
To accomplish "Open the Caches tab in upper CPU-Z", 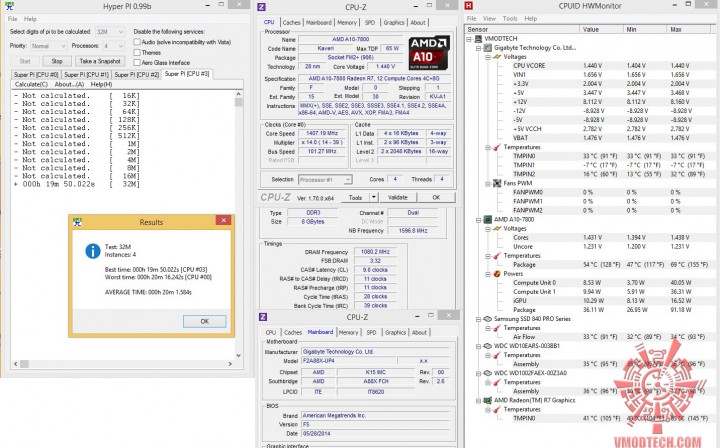I will (x=291, y=22).
